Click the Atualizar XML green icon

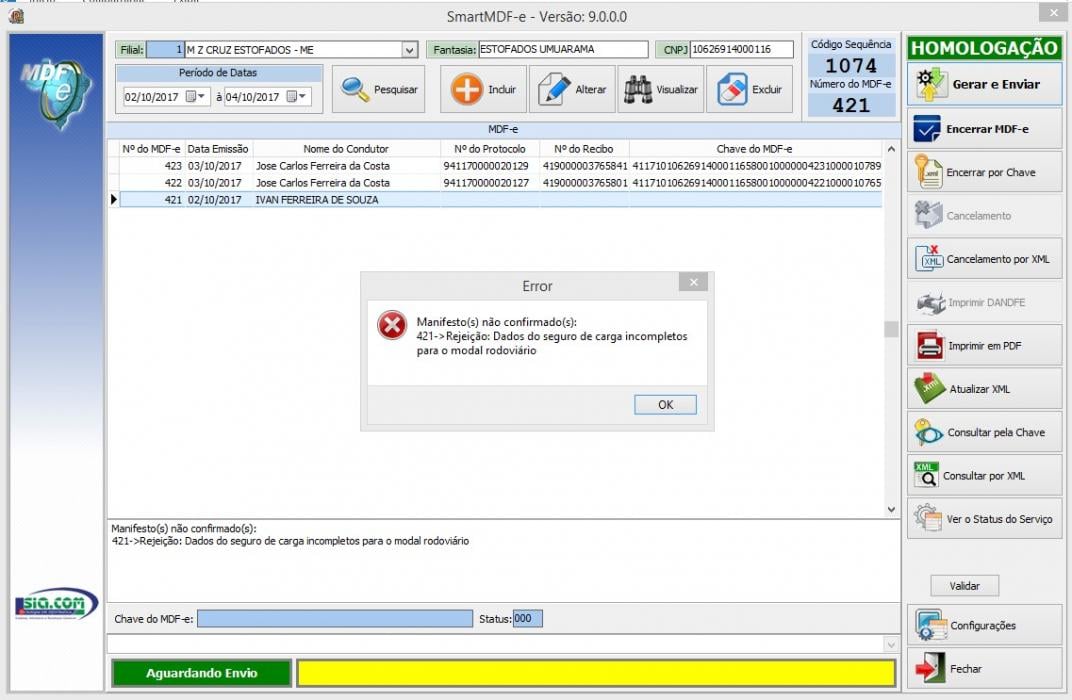tap(930, 389)
